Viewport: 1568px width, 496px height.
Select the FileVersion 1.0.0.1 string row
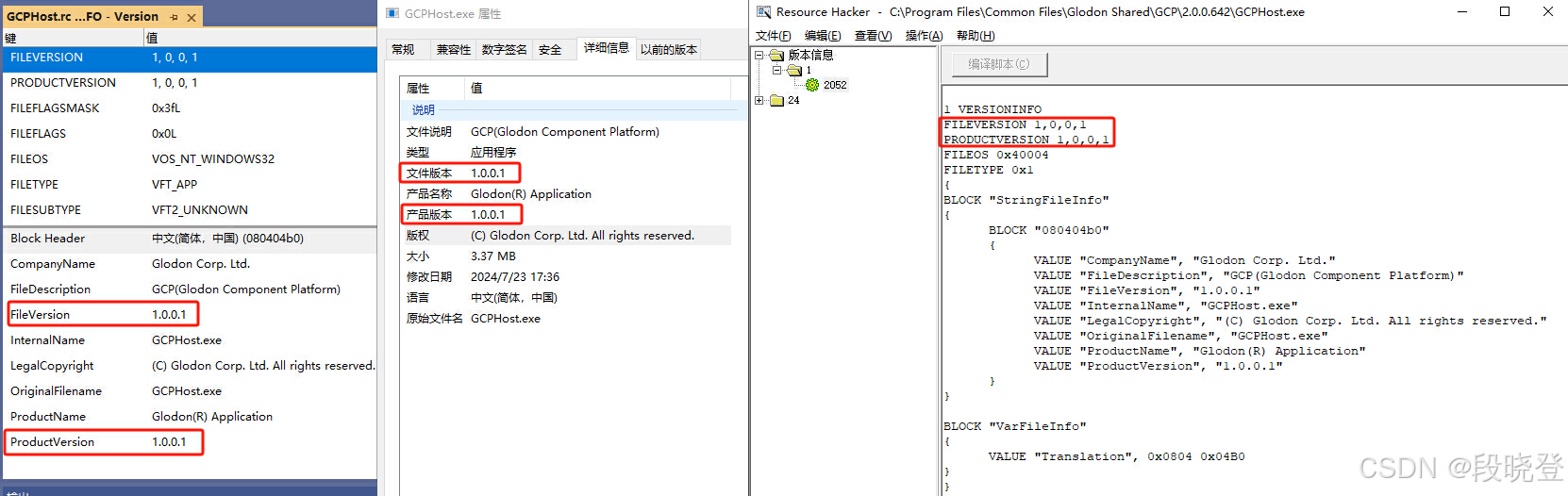tap(189, 315)
